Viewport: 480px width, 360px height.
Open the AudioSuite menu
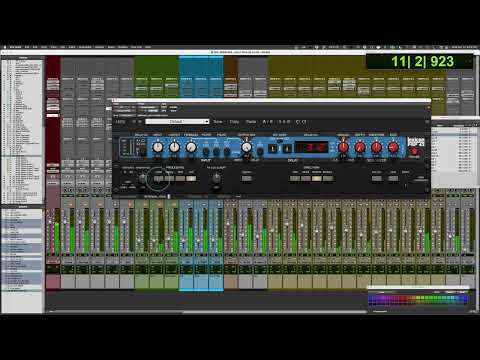click(85, 47)
